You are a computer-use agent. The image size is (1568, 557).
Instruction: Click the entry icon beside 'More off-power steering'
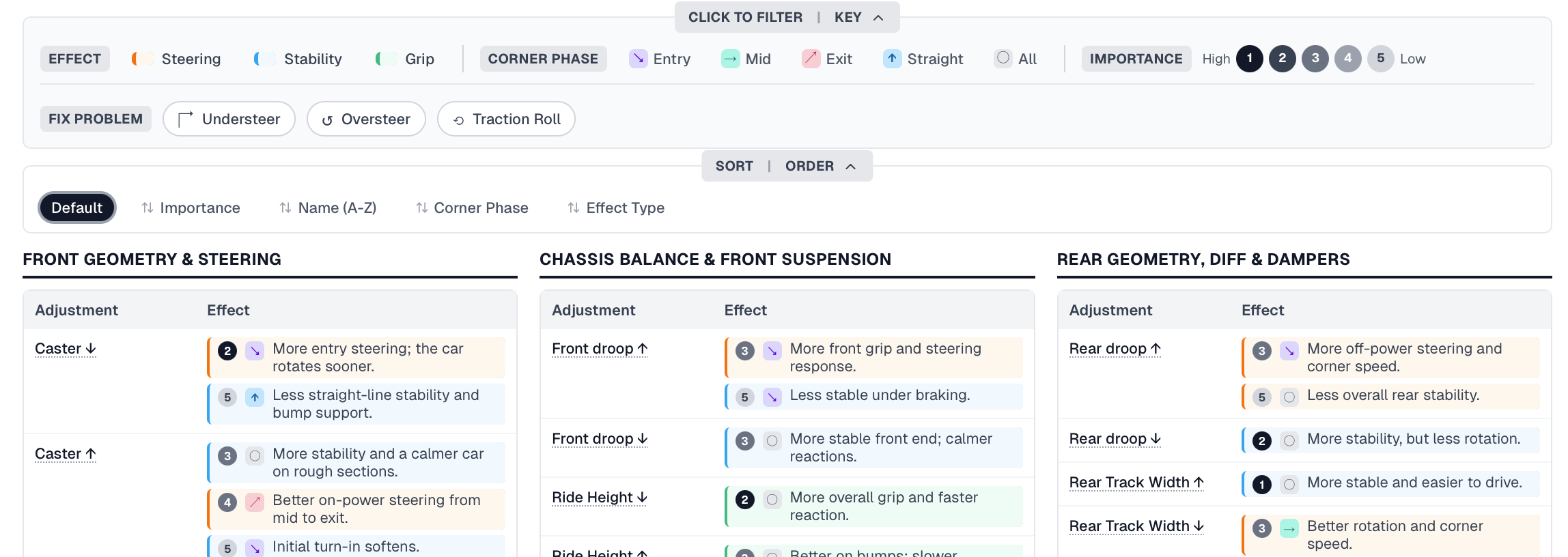pyautogui.click(x=1289, y=351)
